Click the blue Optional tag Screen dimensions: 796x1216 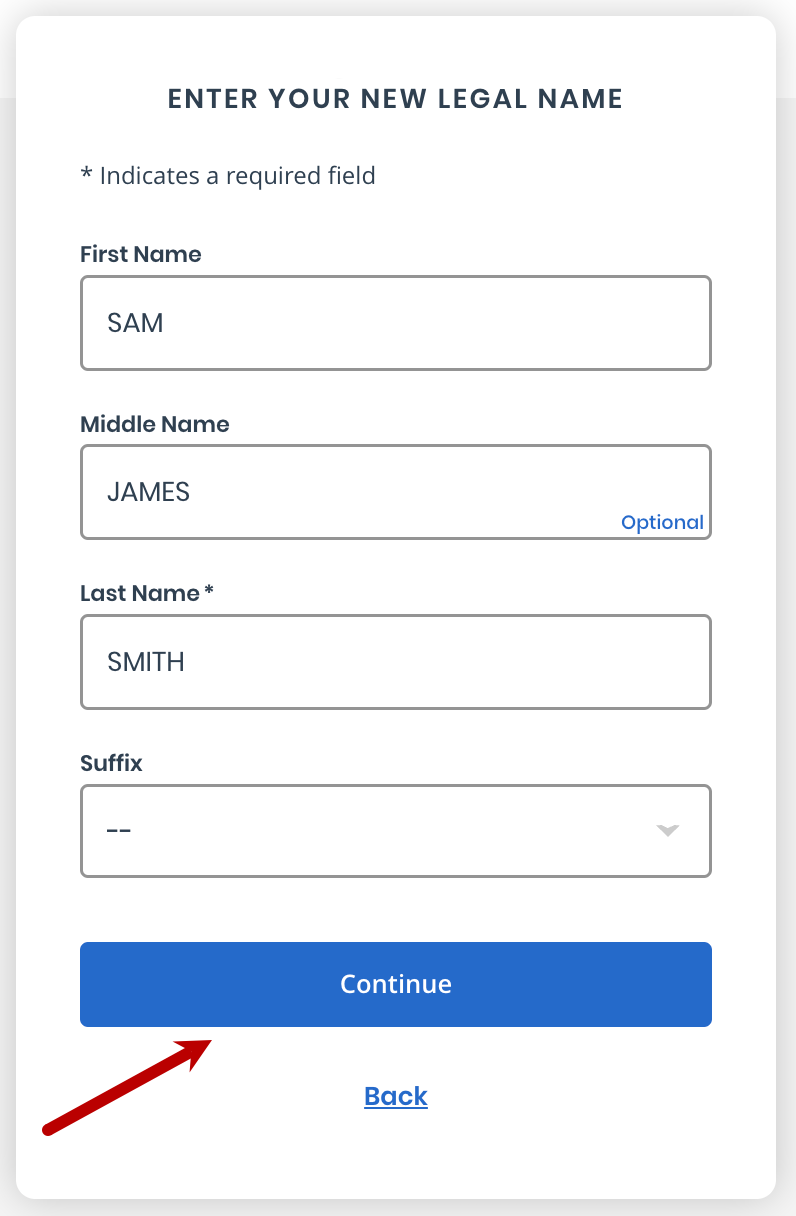662,522
